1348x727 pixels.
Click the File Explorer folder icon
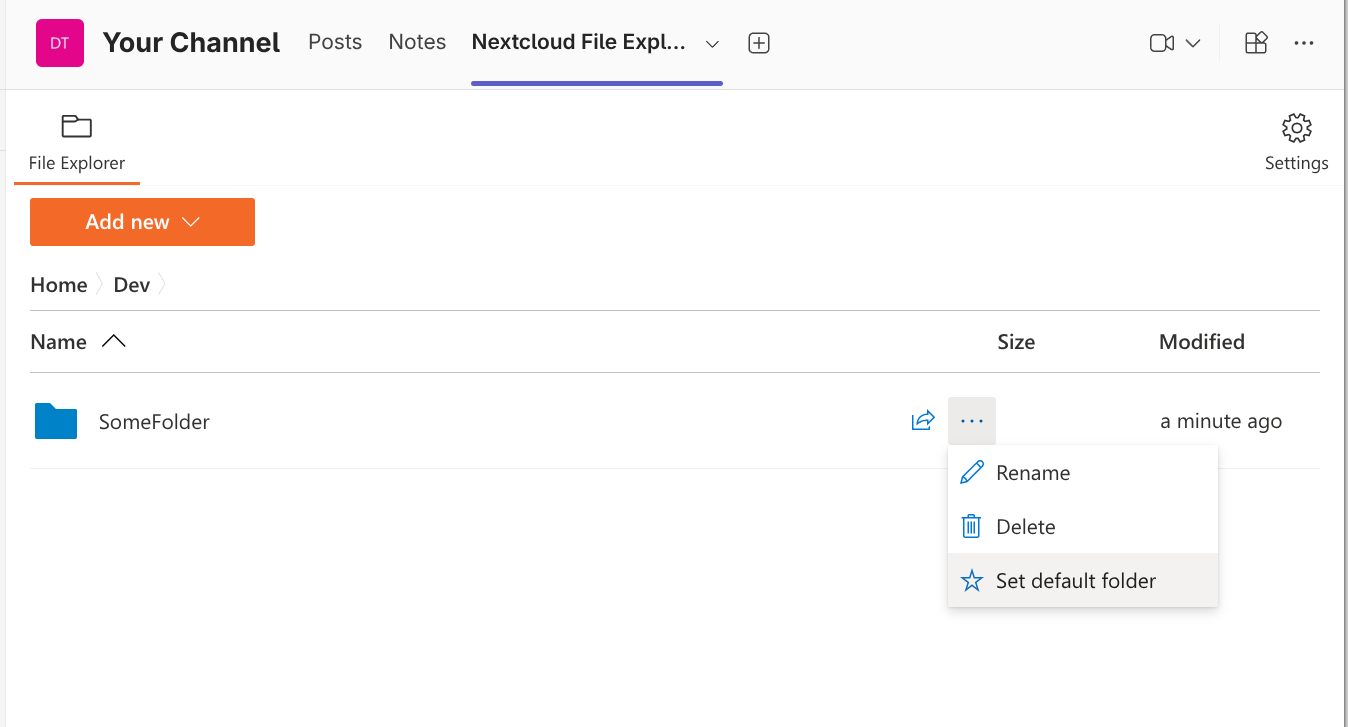(77, 126)
